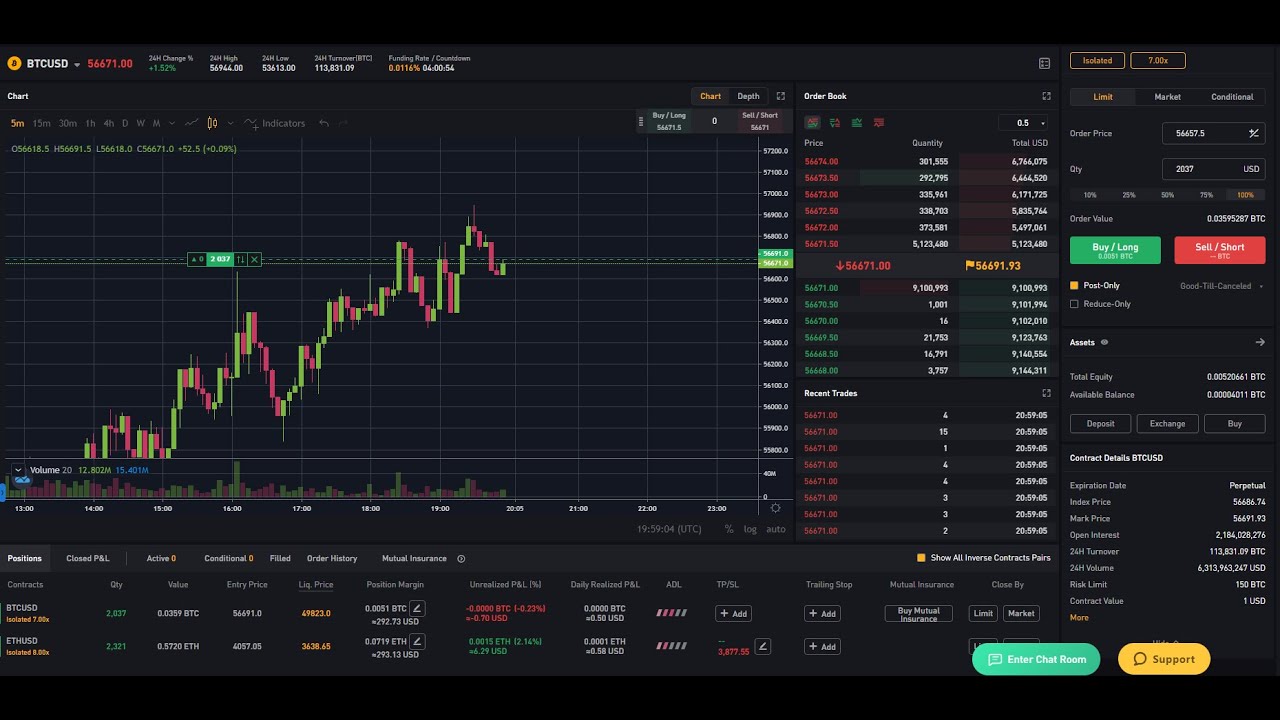Select the W weekly timeframe
This screenshot has width=1280, height=720.
tap(140, 123)
